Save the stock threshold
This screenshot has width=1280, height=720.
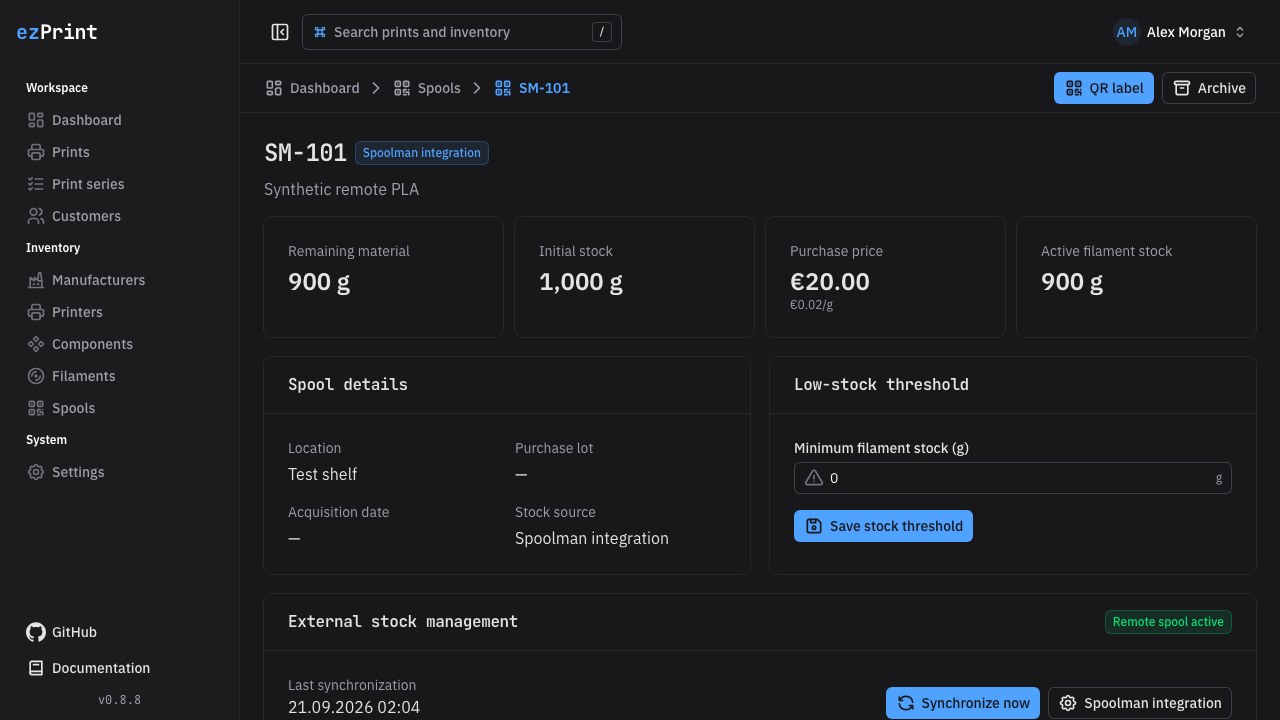[x=883, y=526]
